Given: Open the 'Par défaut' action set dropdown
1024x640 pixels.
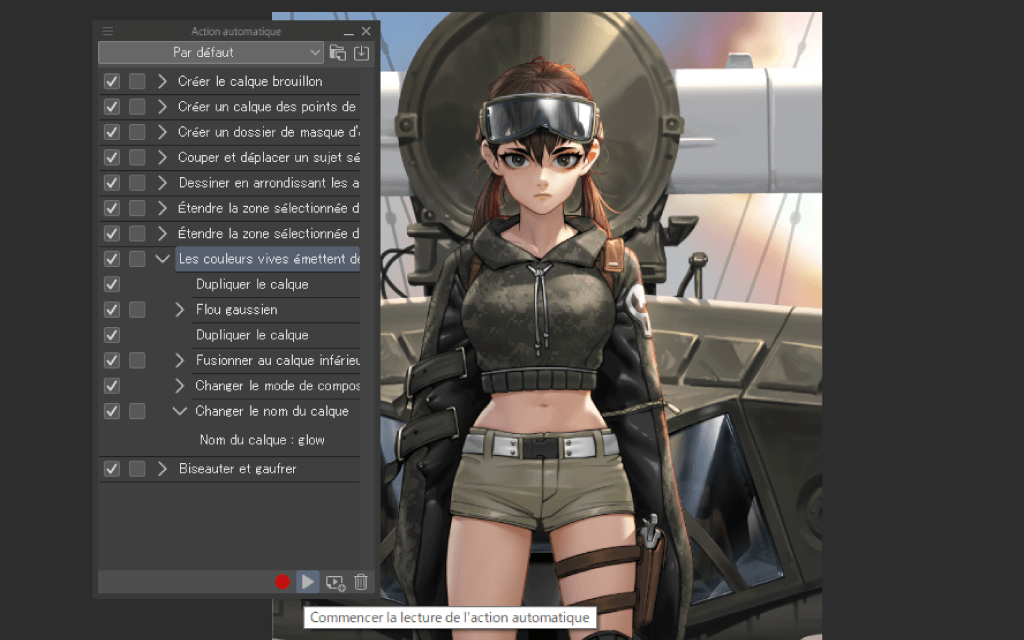Looking at the screenshot, I should pyautogui.click(x=211, y=52).
